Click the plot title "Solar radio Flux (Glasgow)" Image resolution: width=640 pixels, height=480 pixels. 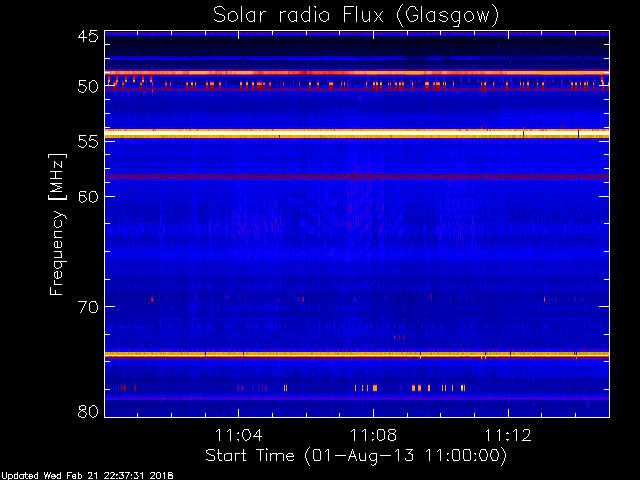[x=356, y=16]
